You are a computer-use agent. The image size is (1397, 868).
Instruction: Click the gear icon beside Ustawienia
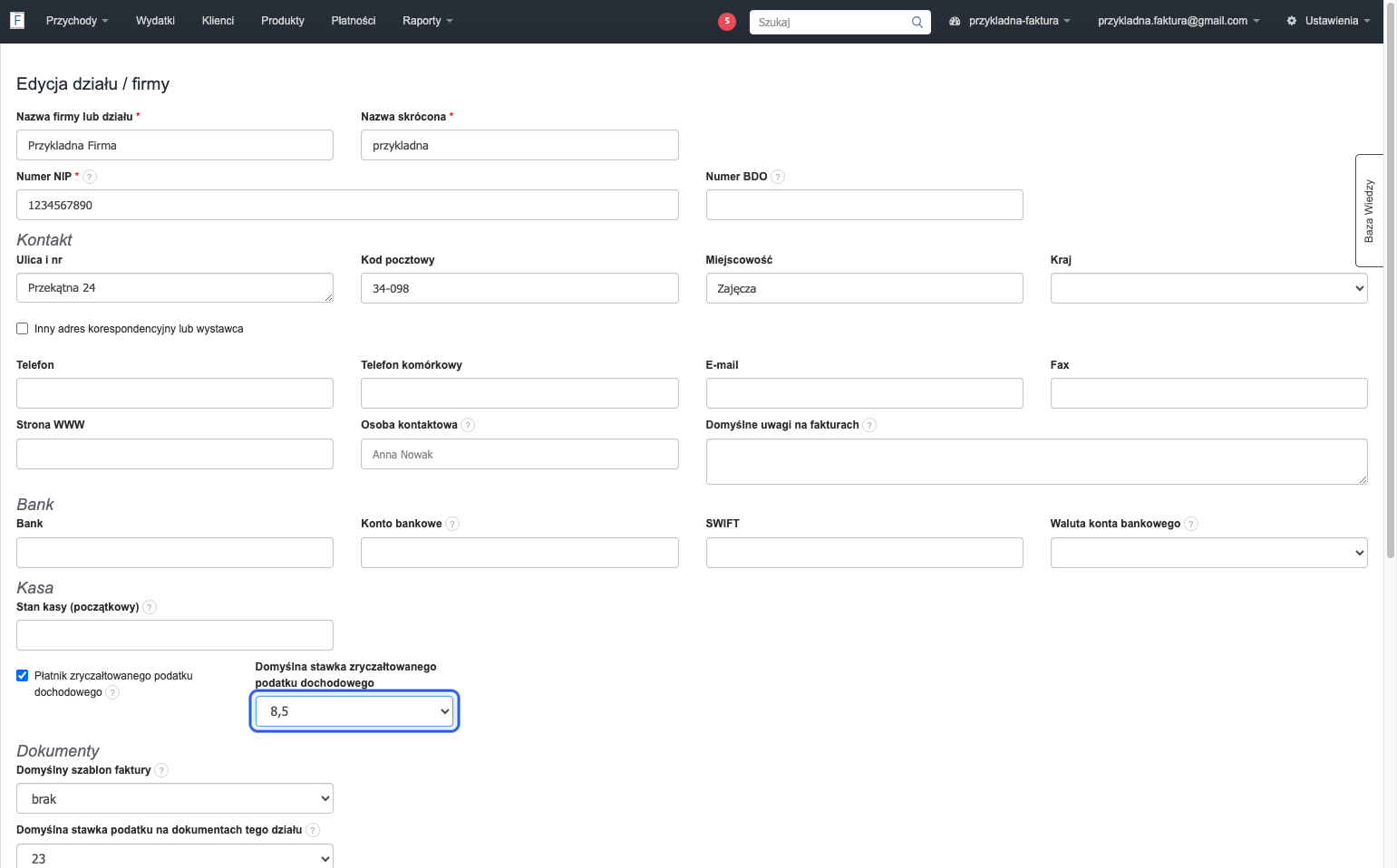pyautogui.click(x=1292, y=21)
